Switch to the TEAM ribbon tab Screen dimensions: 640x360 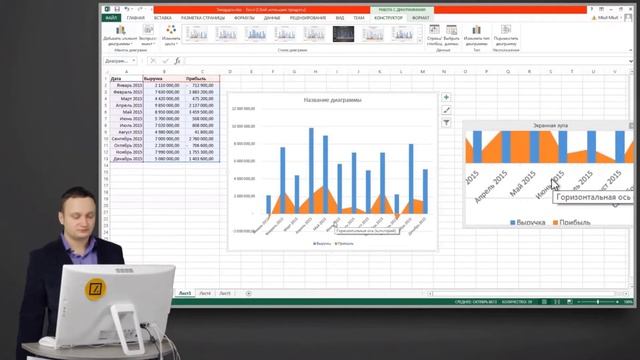[x=359, y=18]
